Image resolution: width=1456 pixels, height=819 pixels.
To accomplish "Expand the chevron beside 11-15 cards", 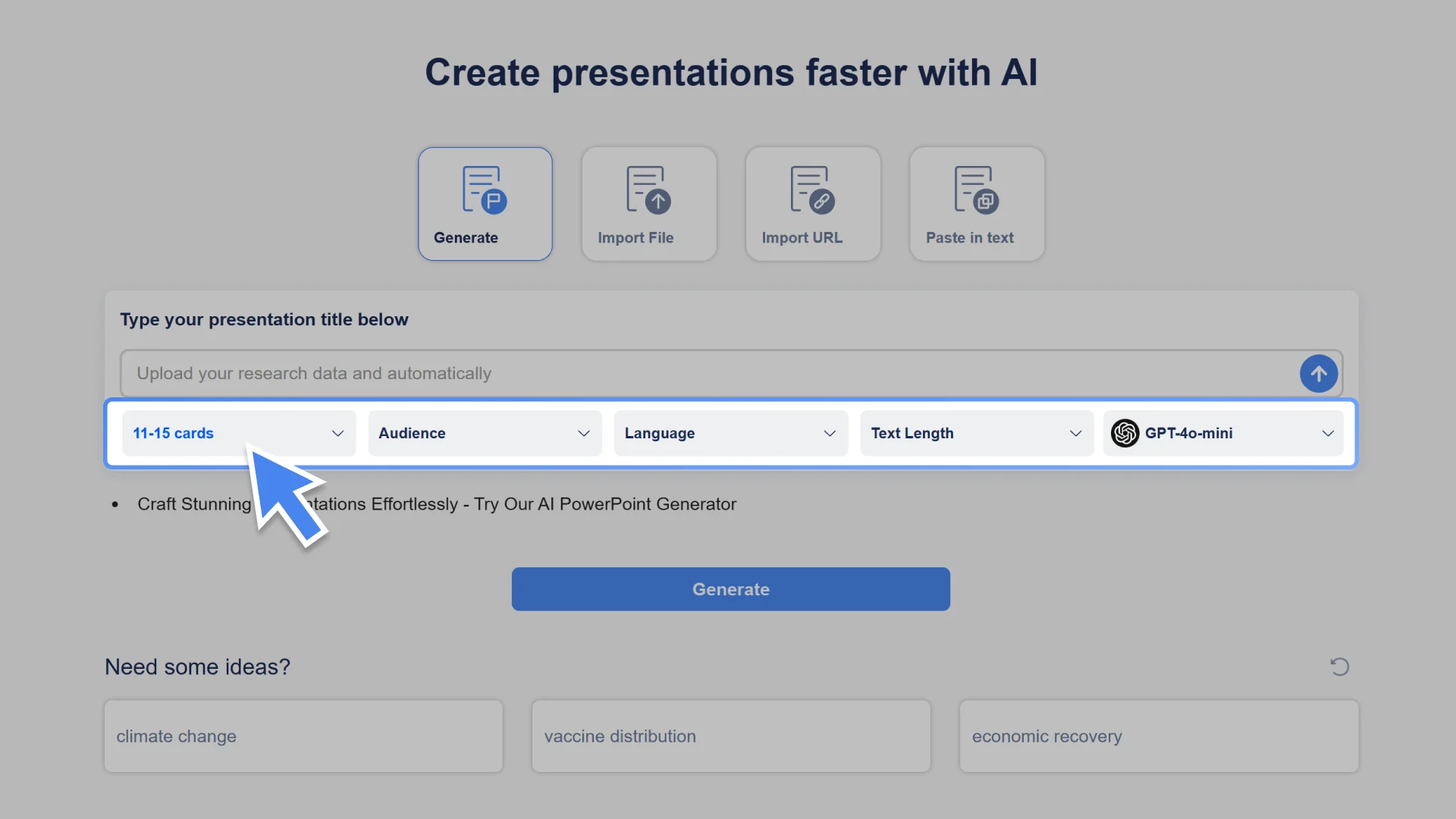I will coord(337,433).
